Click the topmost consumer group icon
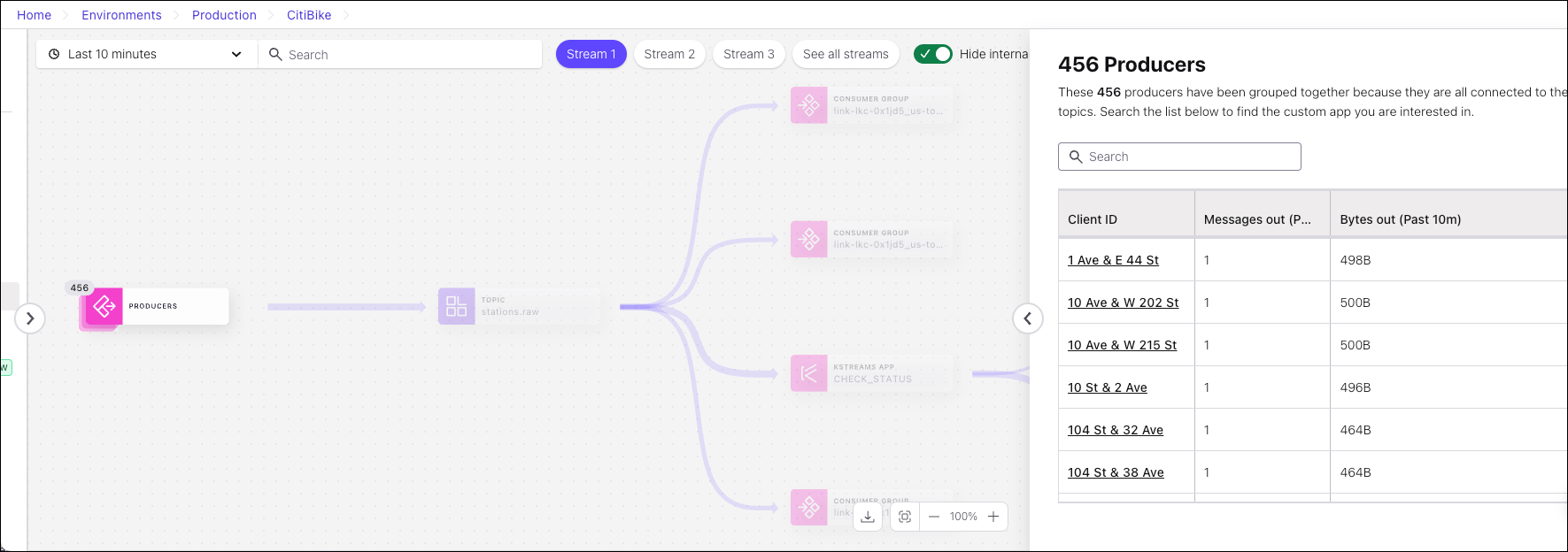The image size is (1568, 552). coord(808,105)
